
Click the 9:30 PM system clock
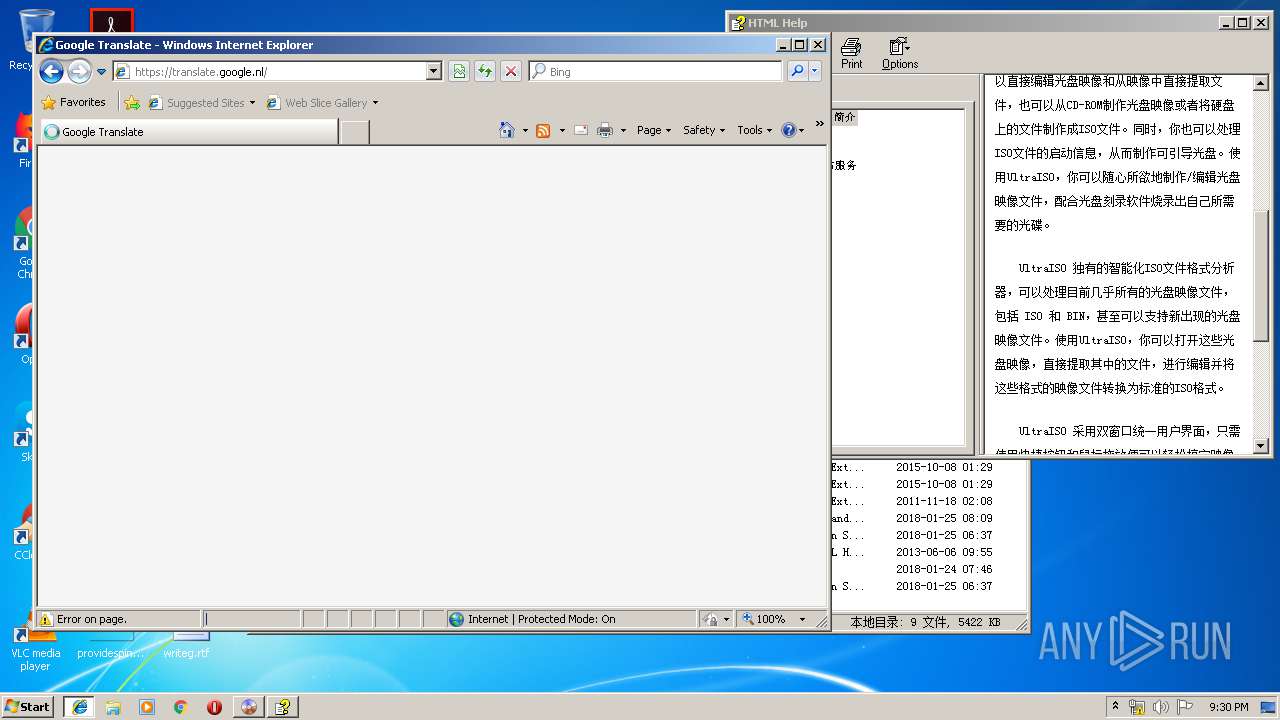click(1229, 706)
